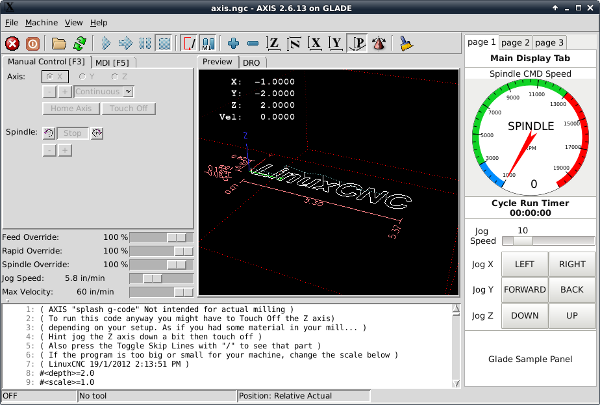The width and height of the screenshot is (600, 405).
Task: Adjust the Spindle Override slider
Action: [x=161, y=265]
